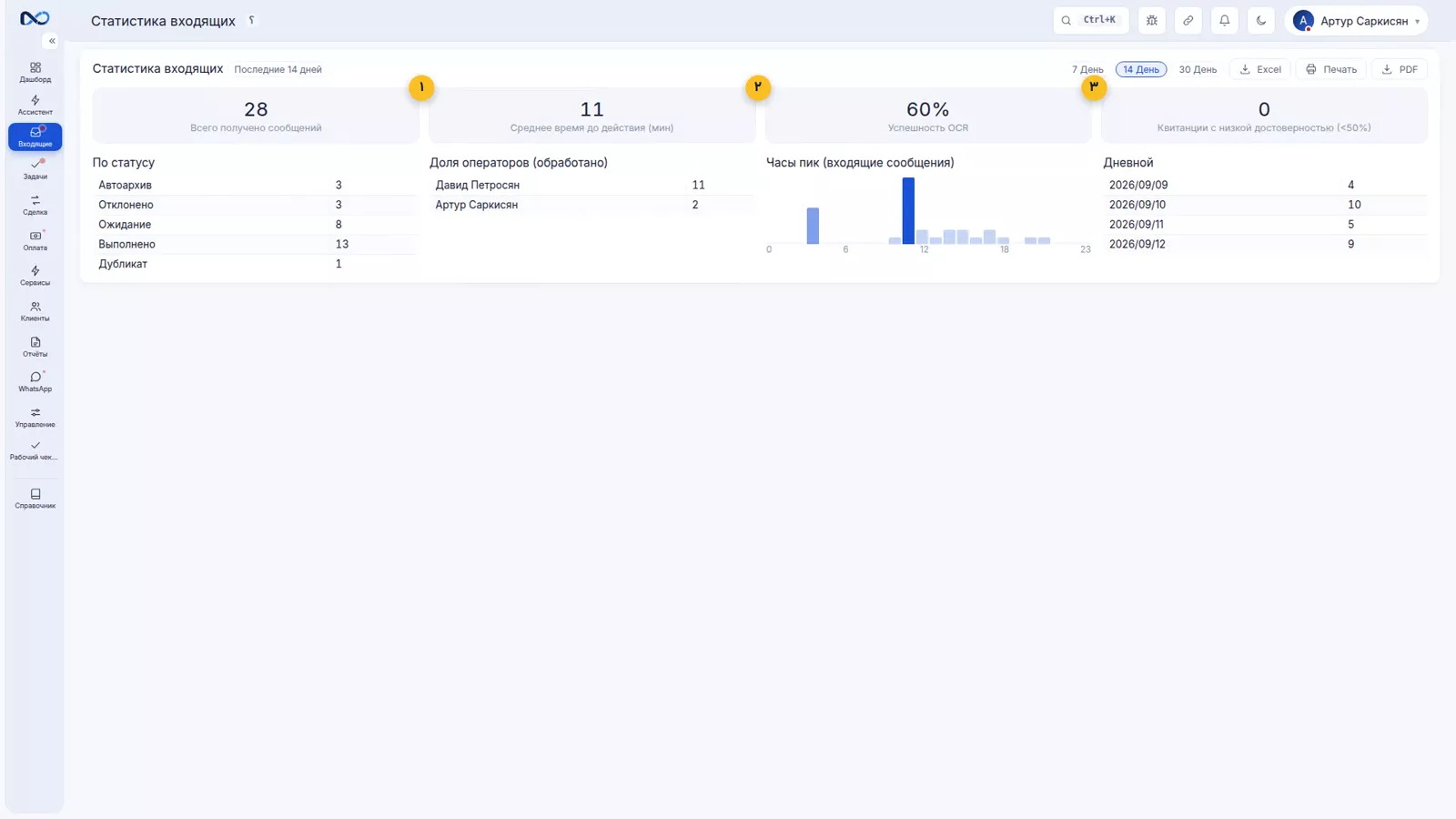Click the link icon in header
The width and height of the screenshot is (1456, 819).
pyautogui.click(x=1188, y=20)
